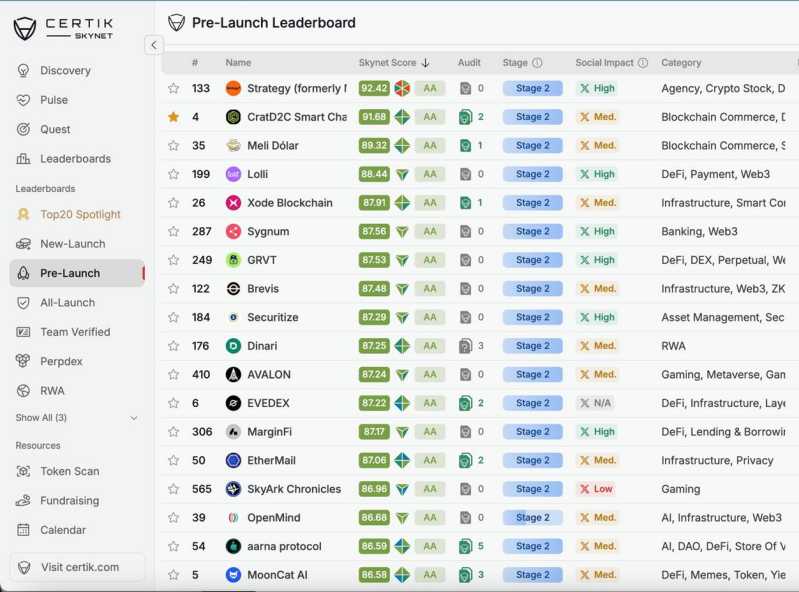The image size is (799, 592).
Task: Click the N/A social impact badge
Action: [x=595, y=403]
